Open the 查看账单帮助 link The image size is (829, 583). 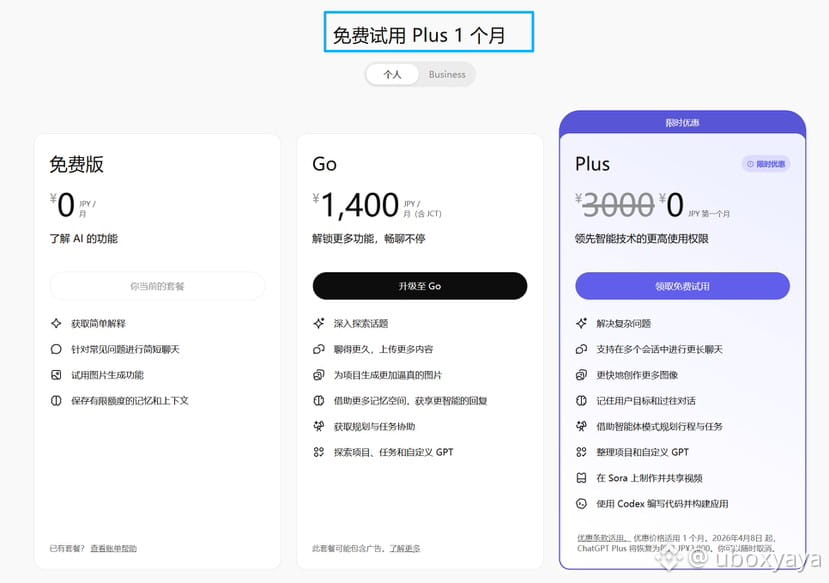click(114, 548)
